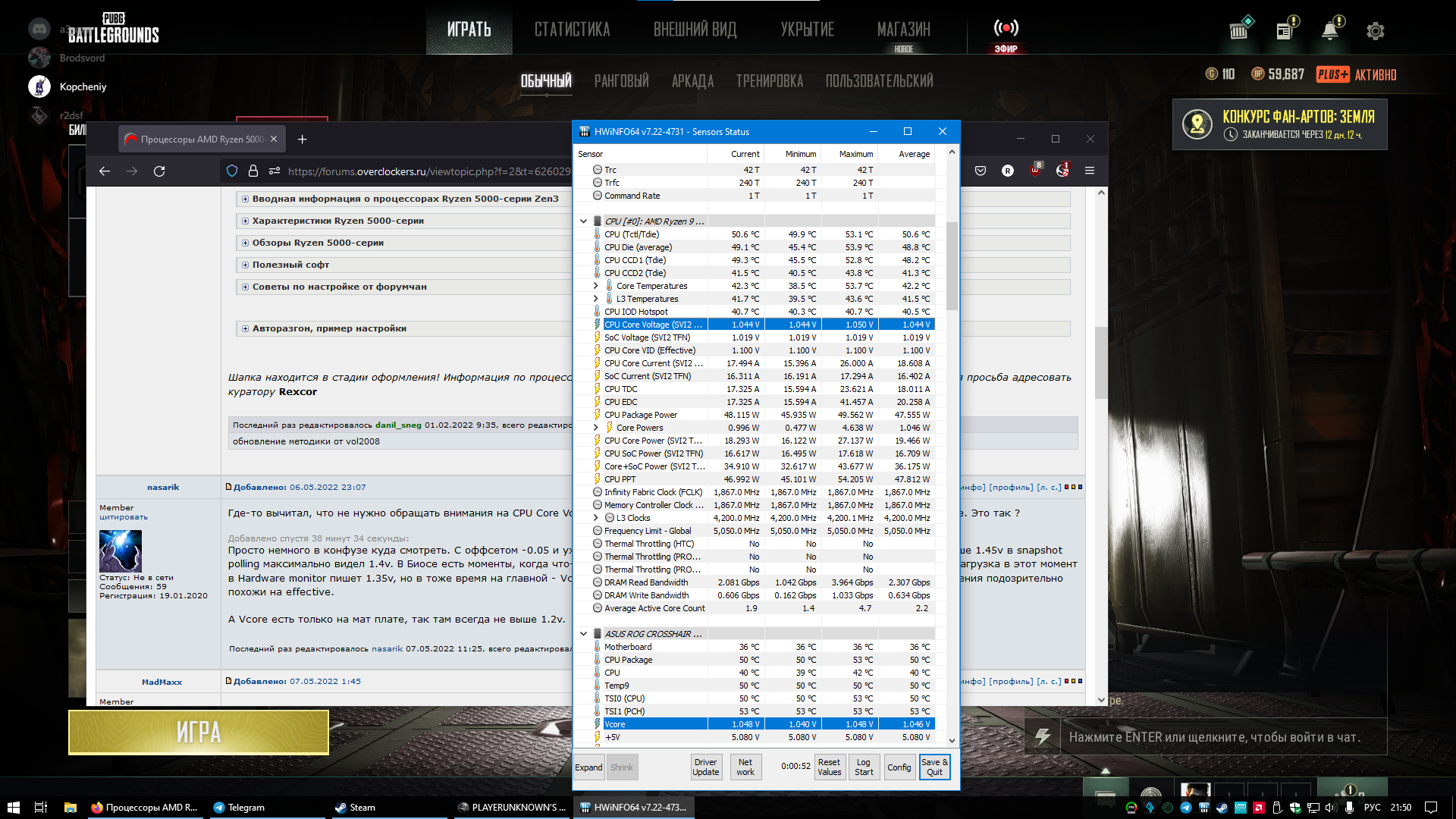Open Telegram from taskbar
Image resolution: width=1456 pixels, height=819 pixels.
click(x=240, y=807)
